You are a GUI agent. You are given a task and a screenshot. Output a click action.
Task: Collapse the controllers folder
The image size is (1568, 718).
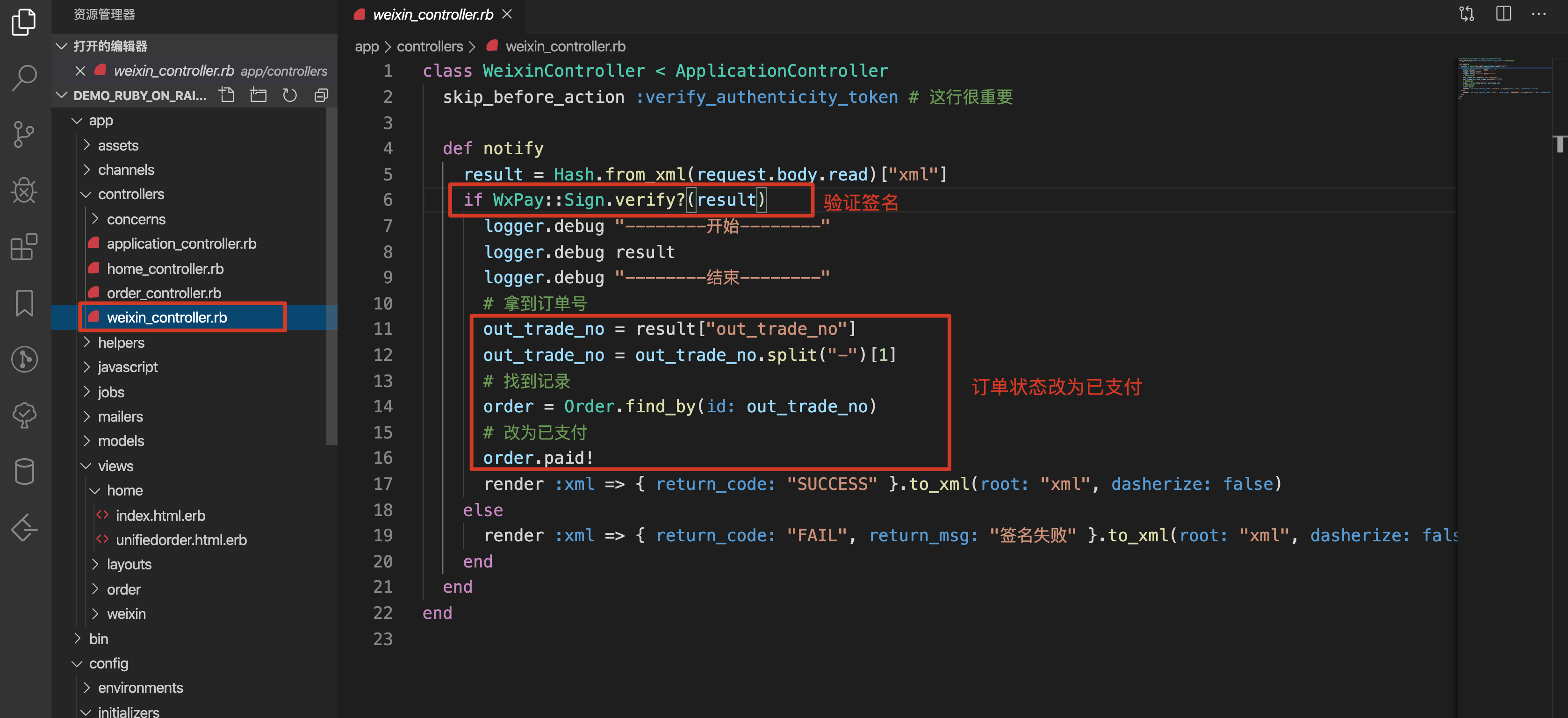(130, 194)
